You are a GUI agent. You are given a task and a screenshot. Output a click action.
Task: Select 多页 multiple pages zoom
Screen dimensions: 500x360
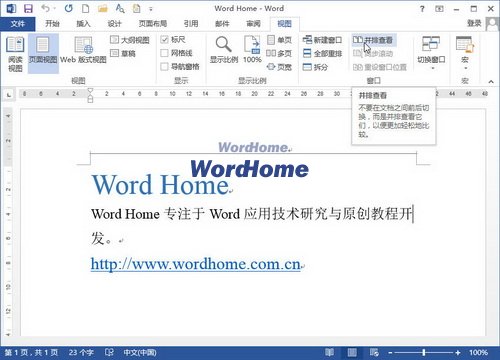coord(279,53)
